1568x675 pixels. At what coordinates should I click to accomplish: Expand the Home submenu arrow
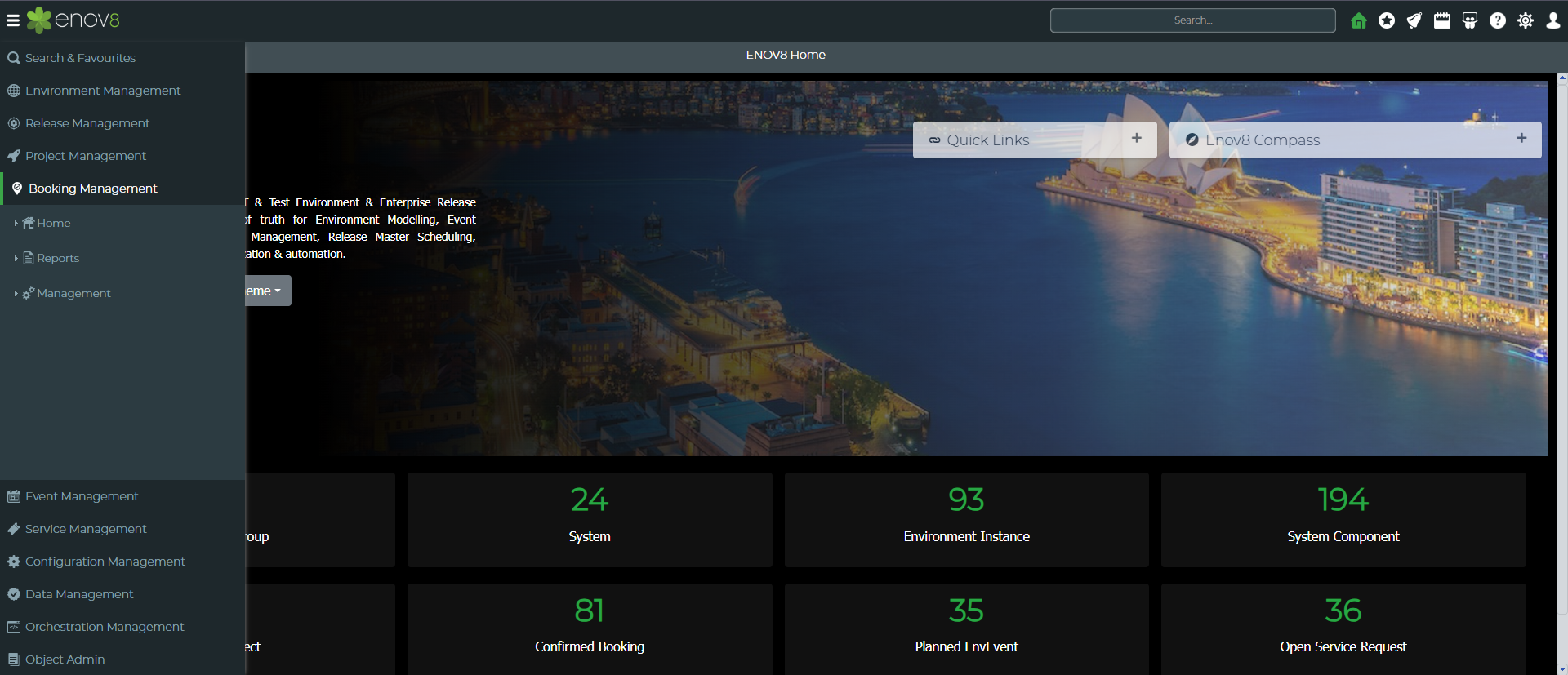16,223
